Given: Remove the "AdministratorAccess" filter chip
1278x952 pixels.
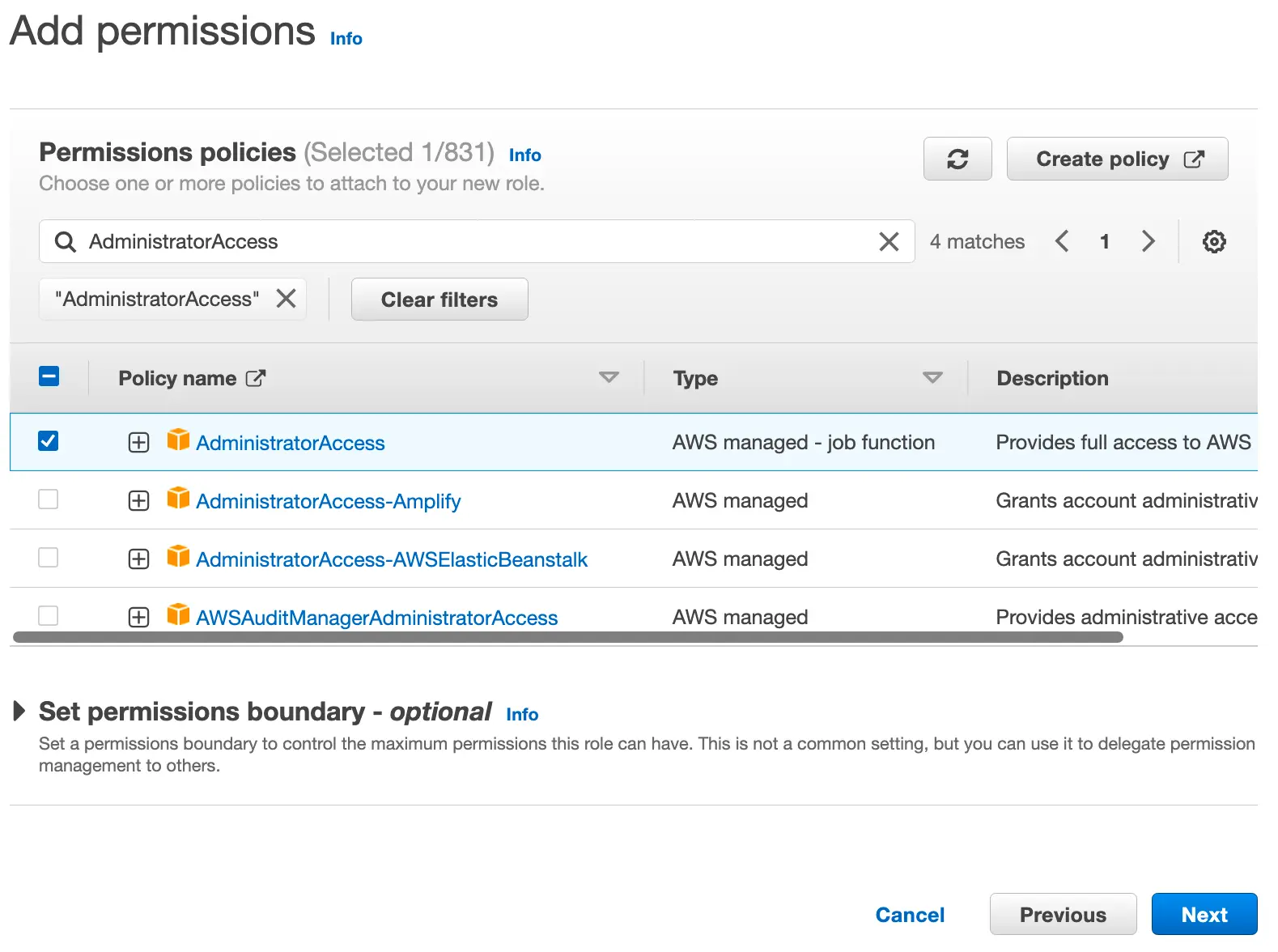Looking at the screenshot, I should pos(286,299).
